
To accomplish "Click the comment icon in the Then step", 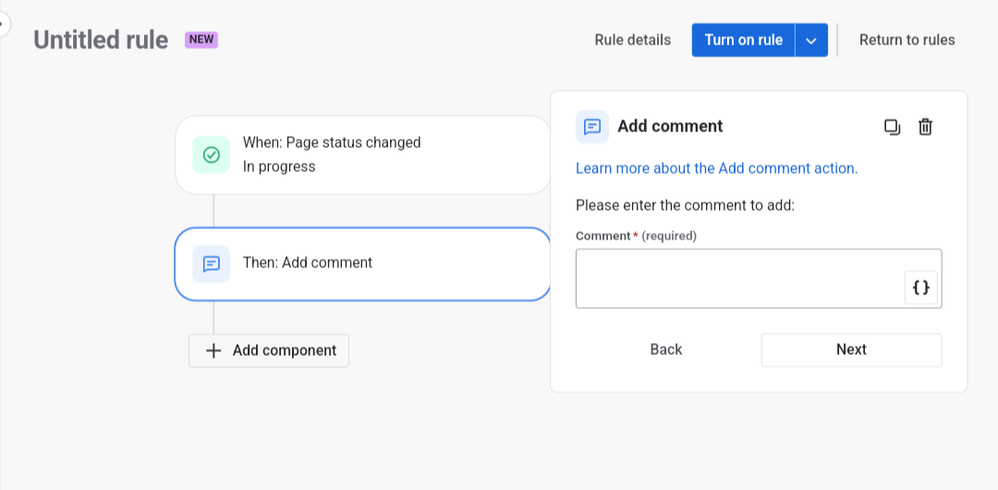I will point(211,264).
